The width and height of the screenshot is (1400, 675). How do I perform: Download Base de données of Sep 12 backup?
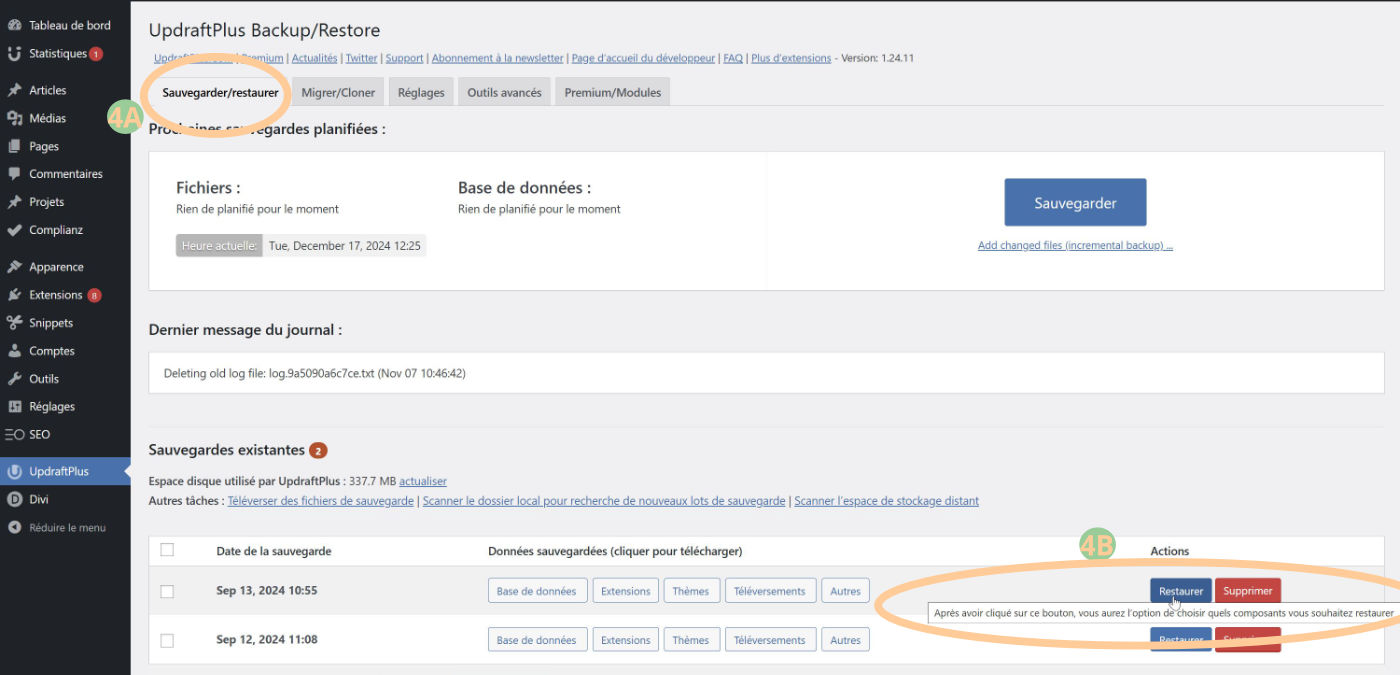coord(537,640)
